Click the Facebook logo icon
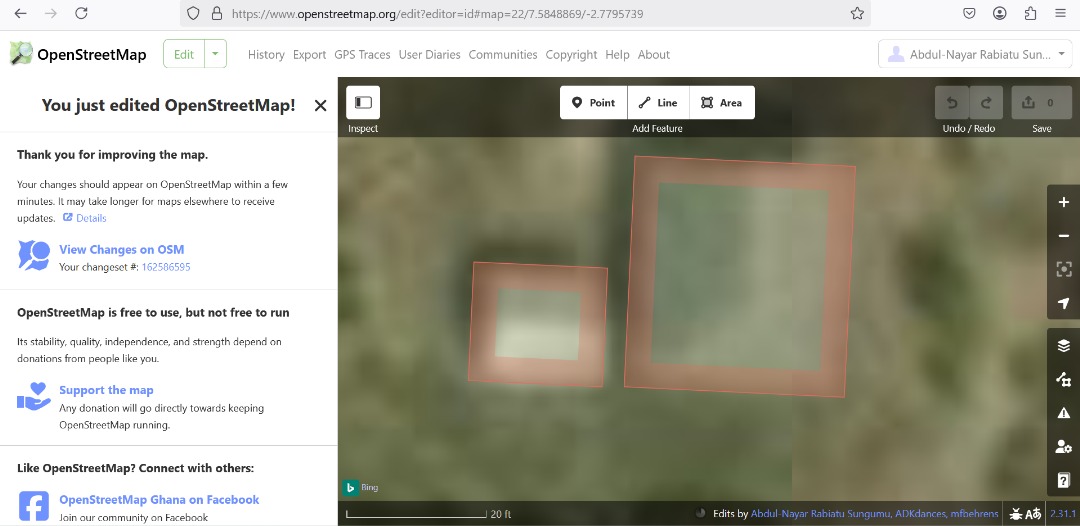This screenshot has height=526, width=1080. click(x=34, y=506)
